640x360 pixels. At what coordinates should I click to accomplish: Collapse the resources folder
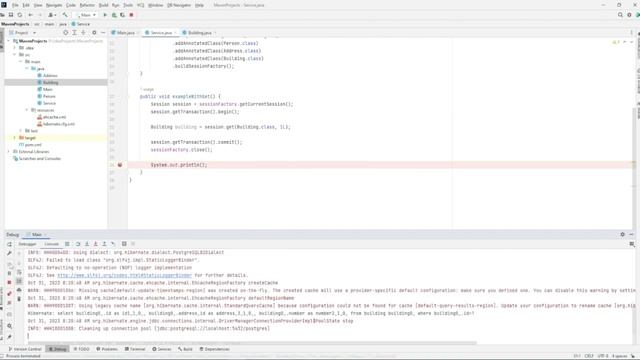[27, 110]
